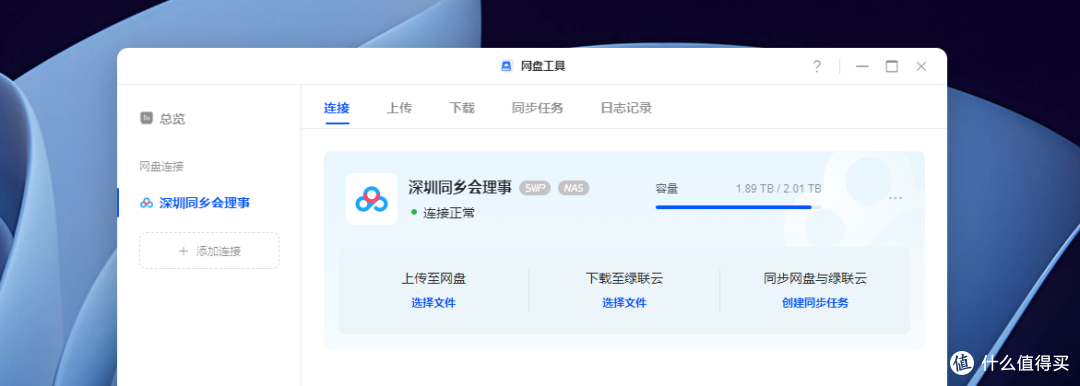This screenshot has height=386, width=1080.
Task: Click the 网盘连接 section label
Action: (162, 166)
